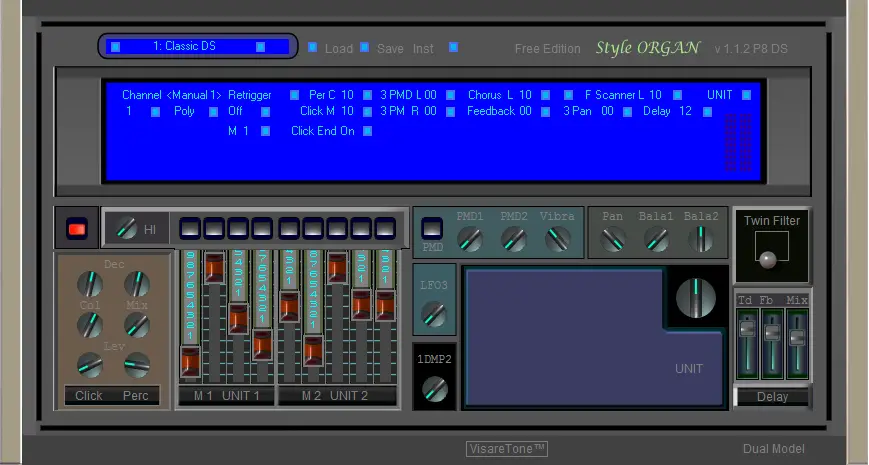The height and width of the screenshot is (465, 869).
Task: Change the Delay 12 value
Action: (x=707, y=112)
